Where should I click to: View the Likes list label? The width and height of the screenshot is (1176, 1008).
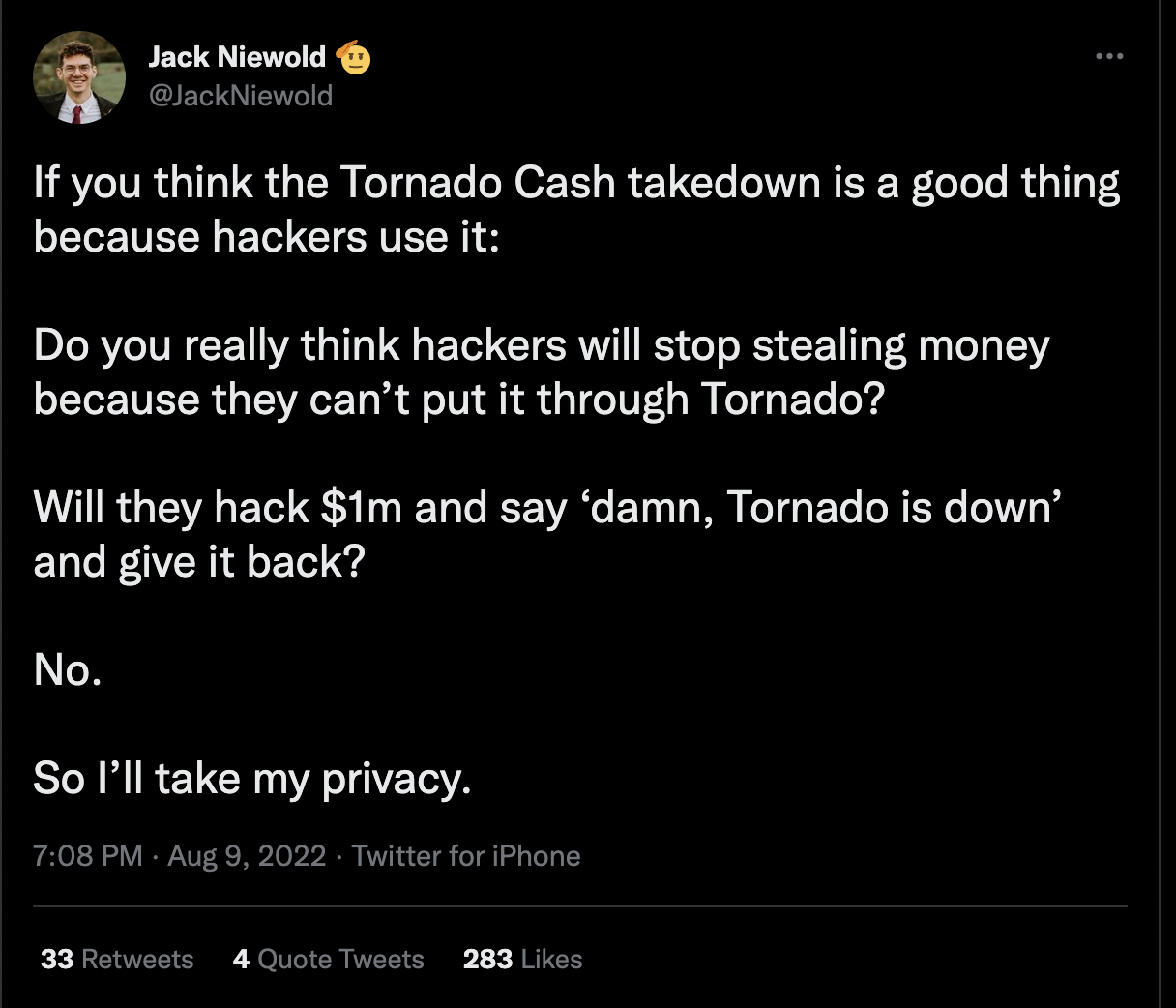551,960
